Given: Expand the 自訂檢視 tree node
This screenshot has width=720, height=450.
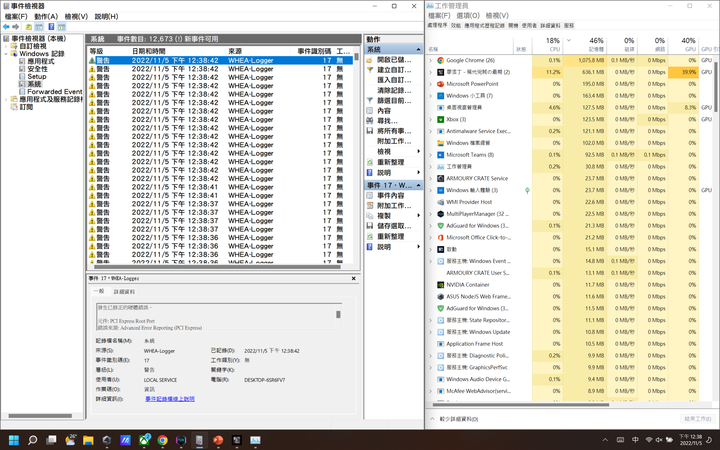Looking at the screenshot, I should pos(6,46).
